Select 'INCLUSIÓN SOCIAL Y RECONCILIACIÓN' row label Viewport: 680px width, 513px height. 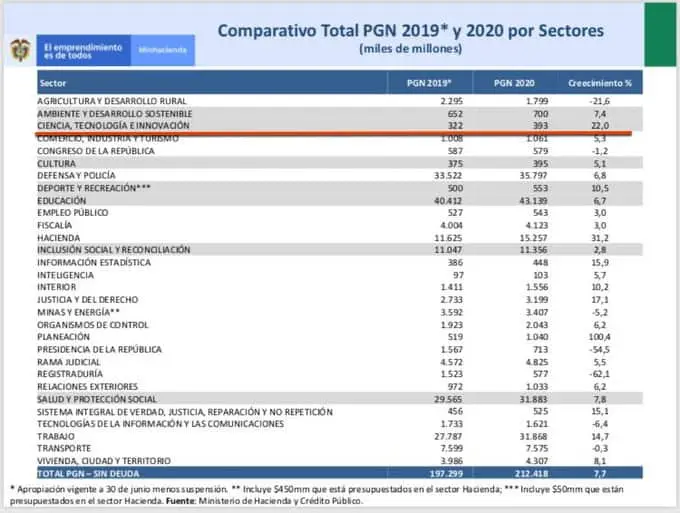pos(114,250)
